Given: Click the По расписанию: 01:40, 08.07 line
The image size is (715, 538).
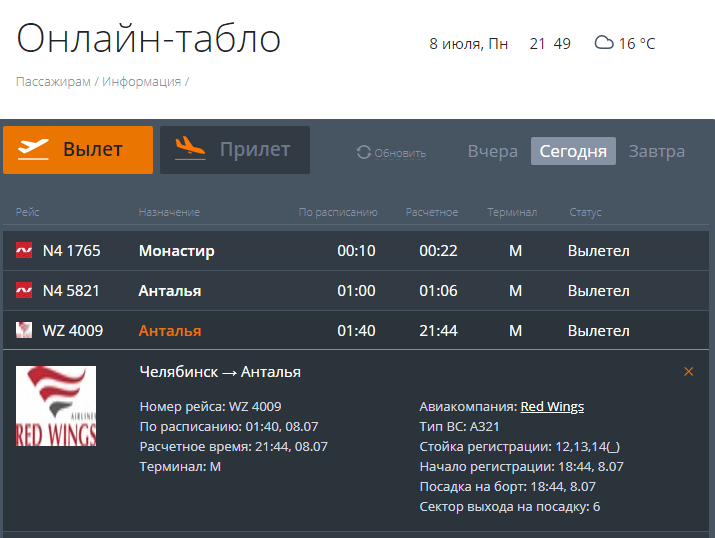Looking at the screenshot, I should pos(229,426).
